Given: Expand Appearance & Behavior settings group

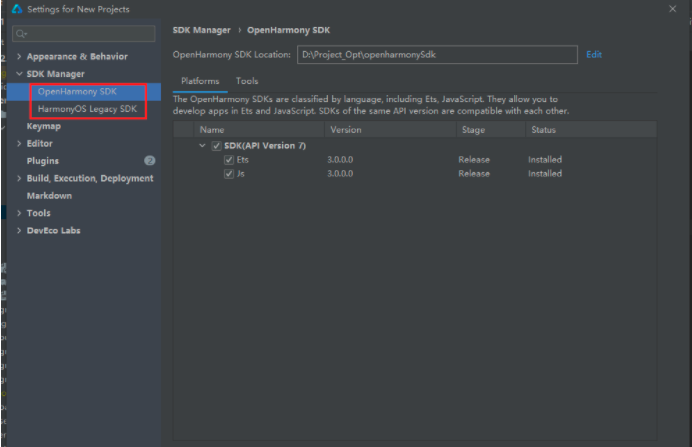Looking at the screenshot, I should point(19,56).
